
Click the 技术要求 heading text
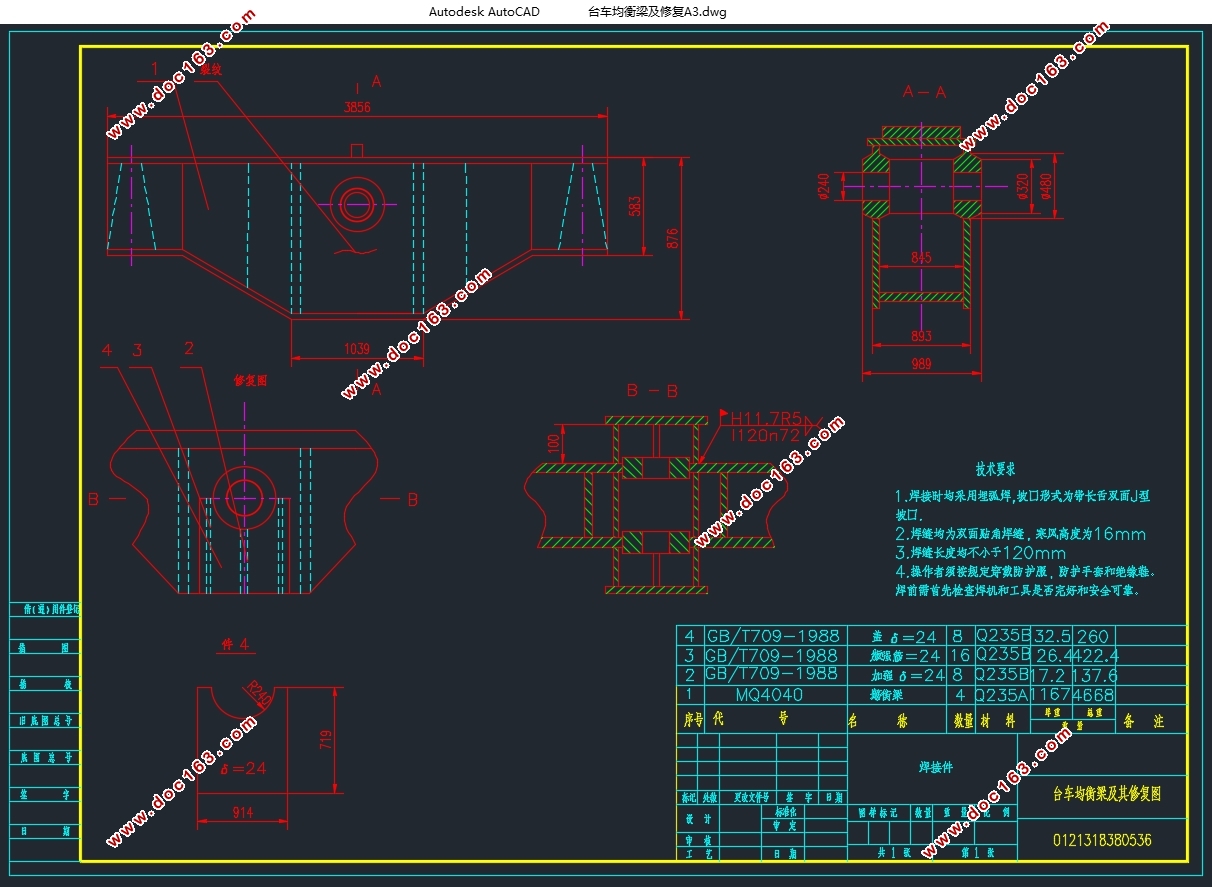pyautogui.click(x=996, y=469)
